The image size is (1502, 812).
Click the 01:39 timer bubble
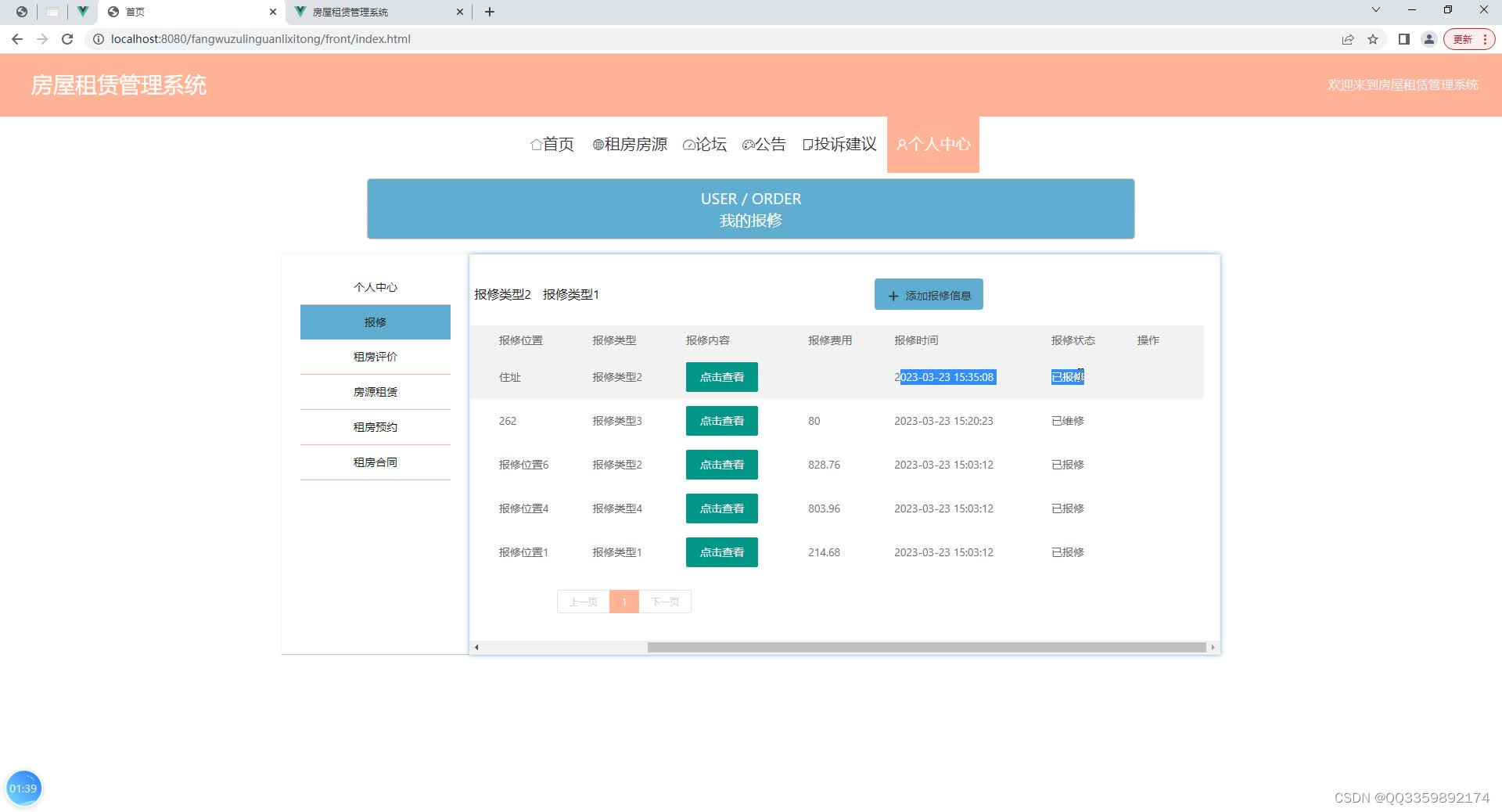pos(23,789)
